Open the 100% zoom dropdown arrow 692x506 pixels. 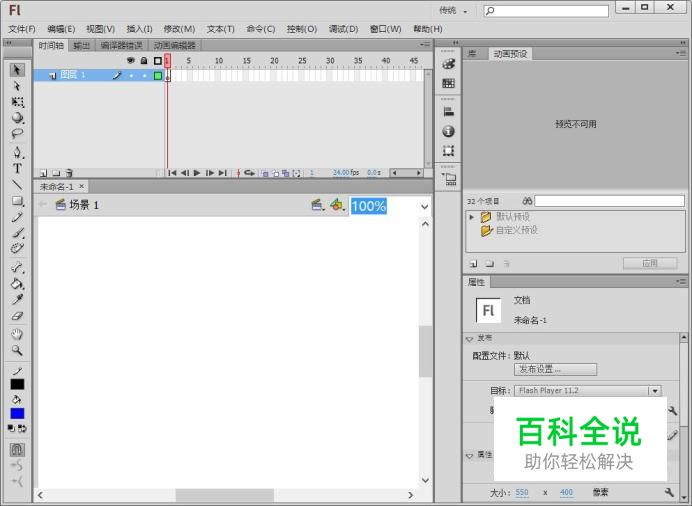coord(425,206)
